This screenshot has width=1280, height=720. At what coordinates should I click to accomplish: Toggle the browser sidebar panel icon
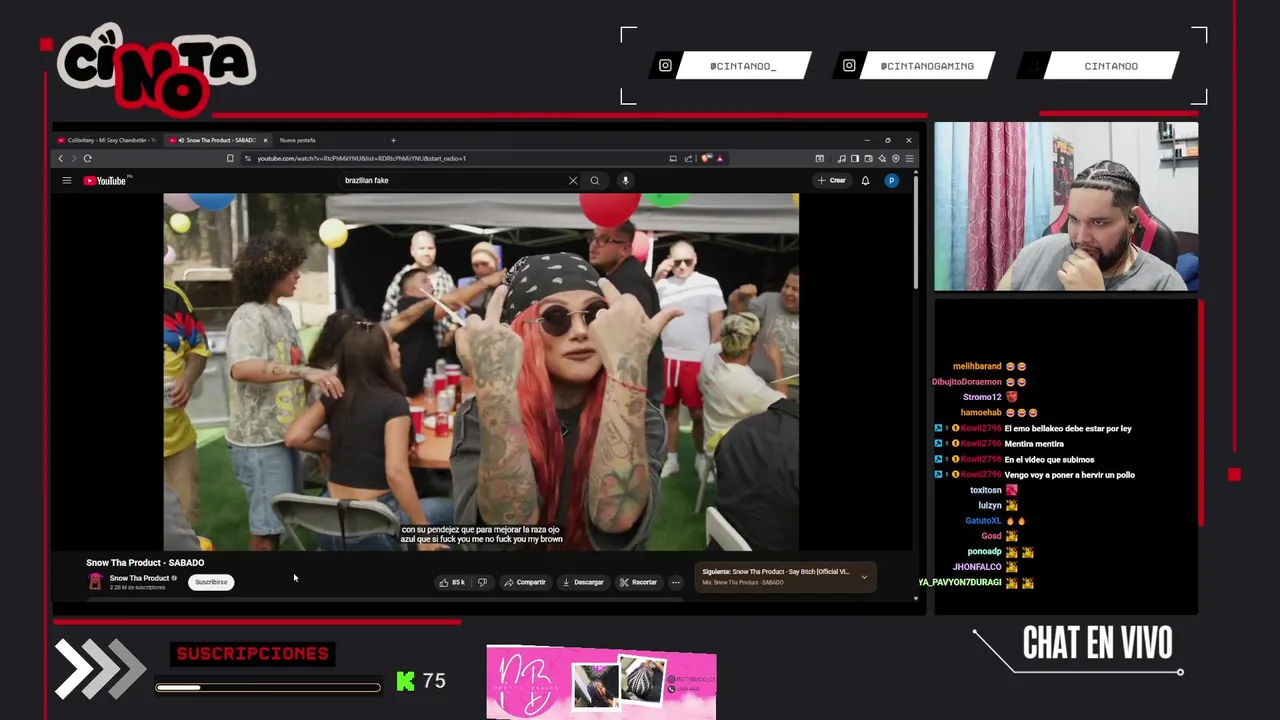point(854,158)
